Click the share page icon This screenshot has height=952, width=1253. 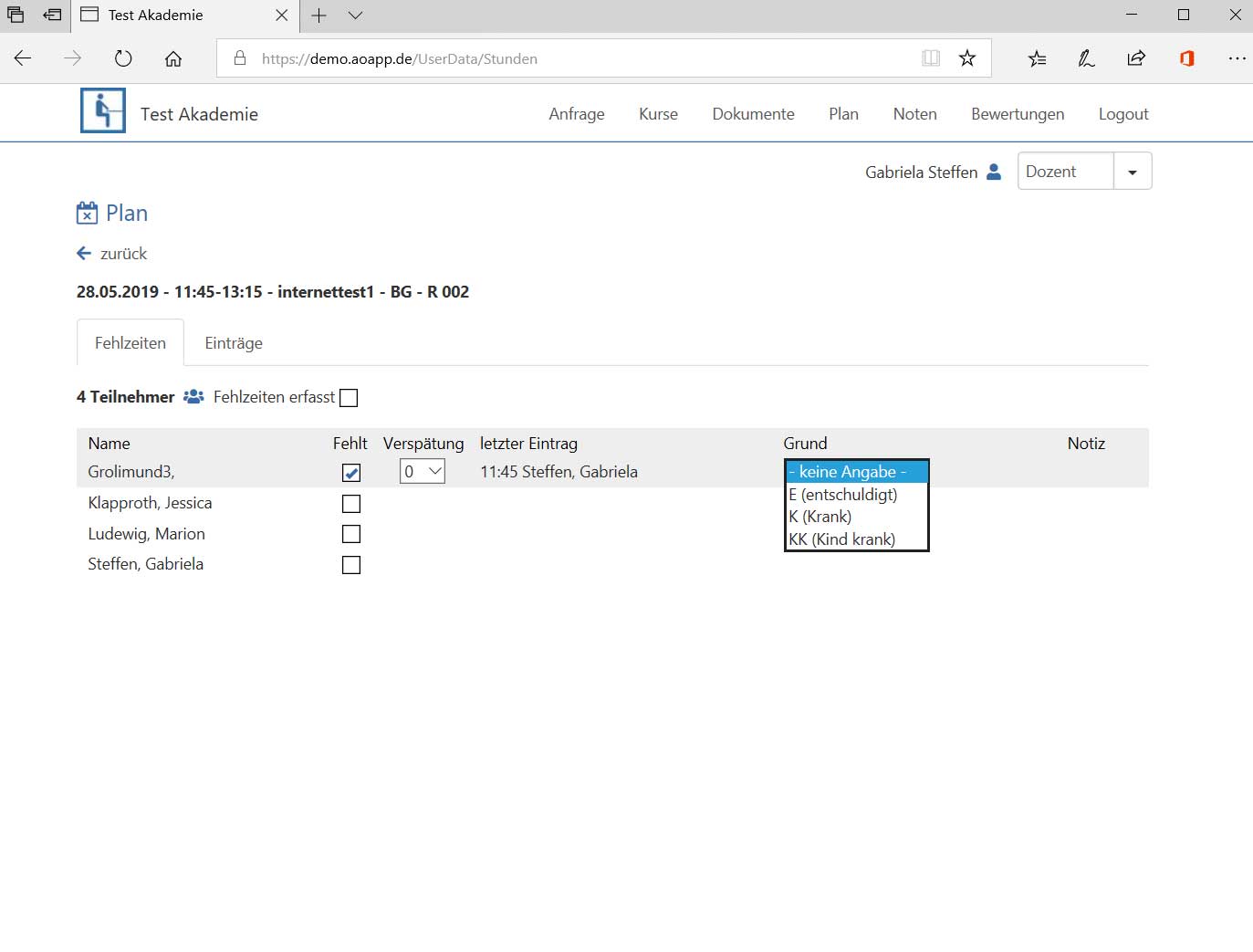click(x=1136, y=58)
